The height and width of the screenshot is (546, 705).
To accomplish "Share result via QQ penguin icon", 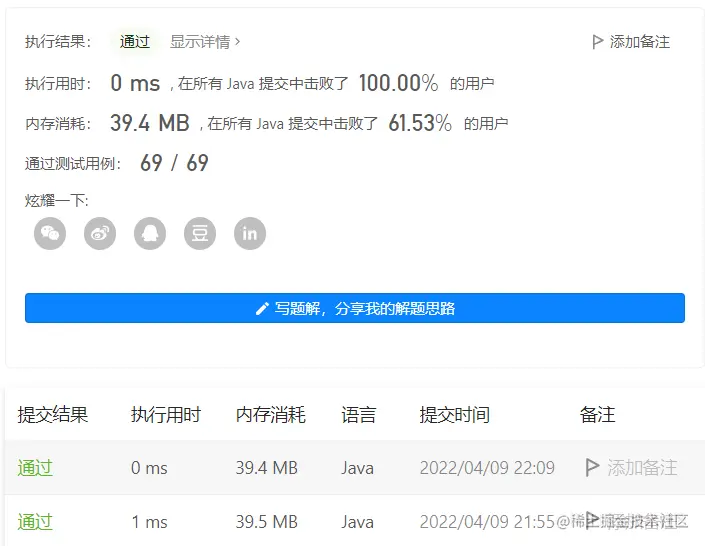I will pos(150,233).
